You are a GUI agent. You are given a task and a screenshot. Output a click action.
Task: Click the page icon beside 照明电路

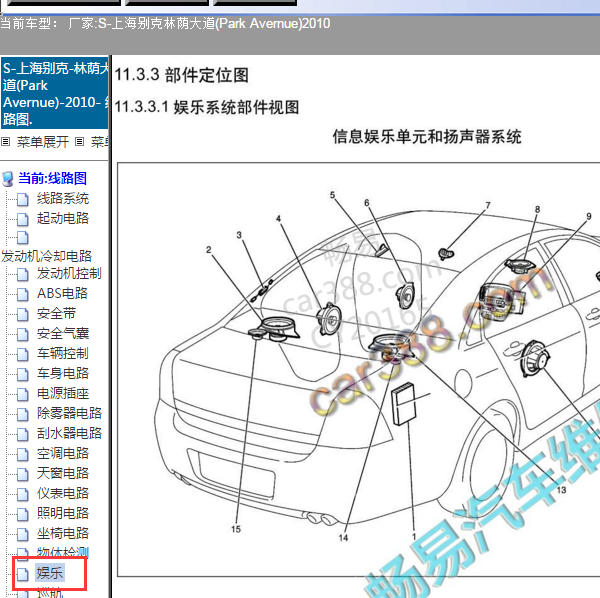(x=23, y=513)
